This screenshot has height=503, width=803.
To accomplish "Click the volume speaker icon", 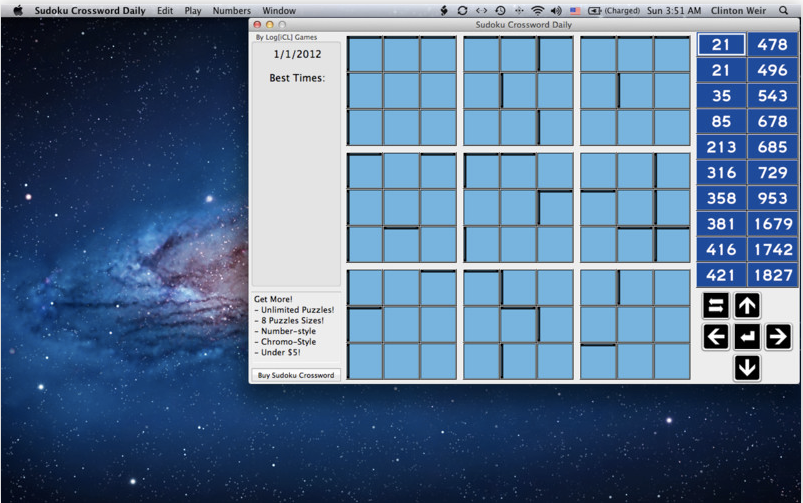I will 556,10.
